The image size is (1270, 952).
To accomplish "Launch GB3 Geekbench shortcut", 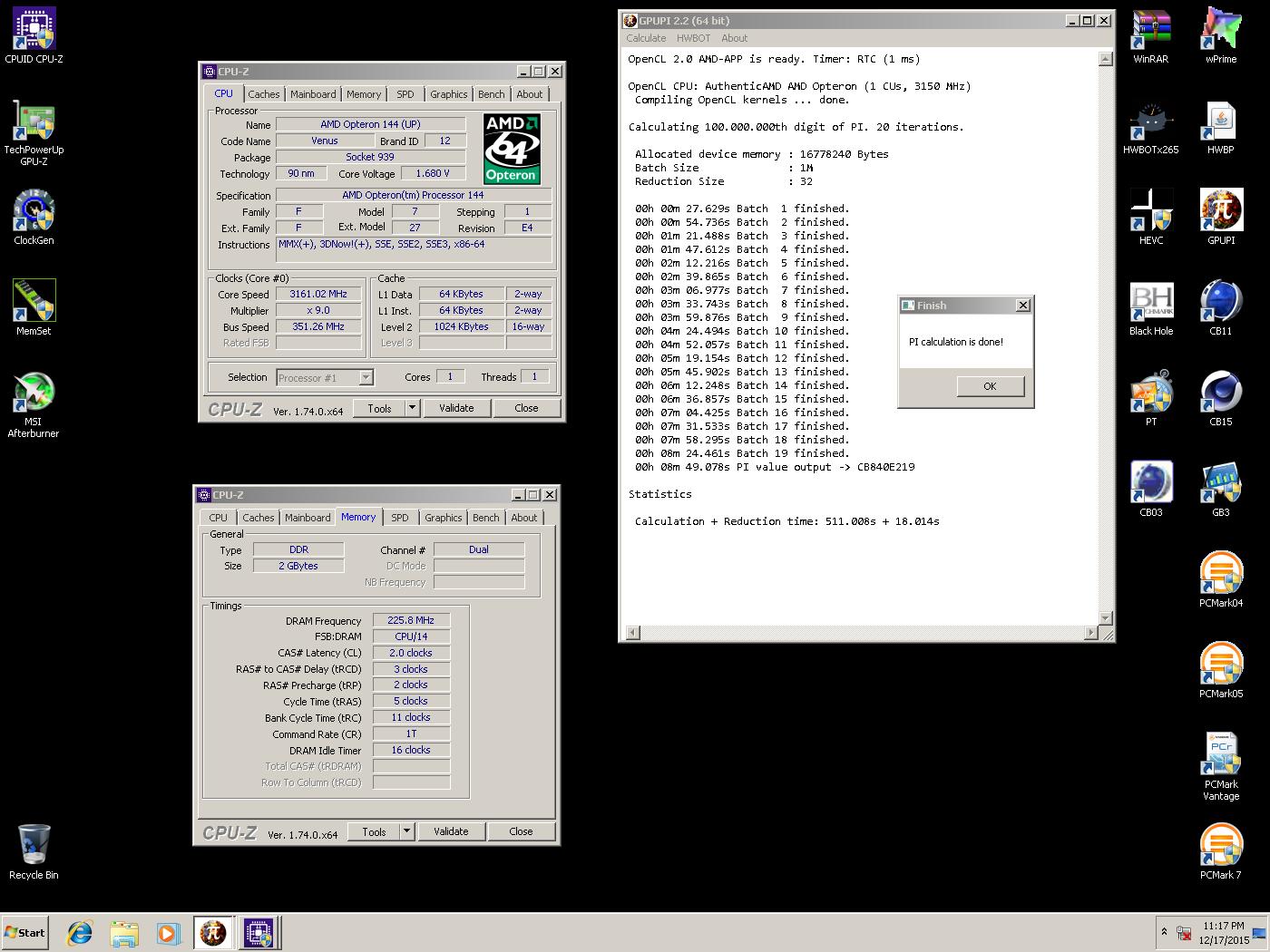I will coord(1221,490).
